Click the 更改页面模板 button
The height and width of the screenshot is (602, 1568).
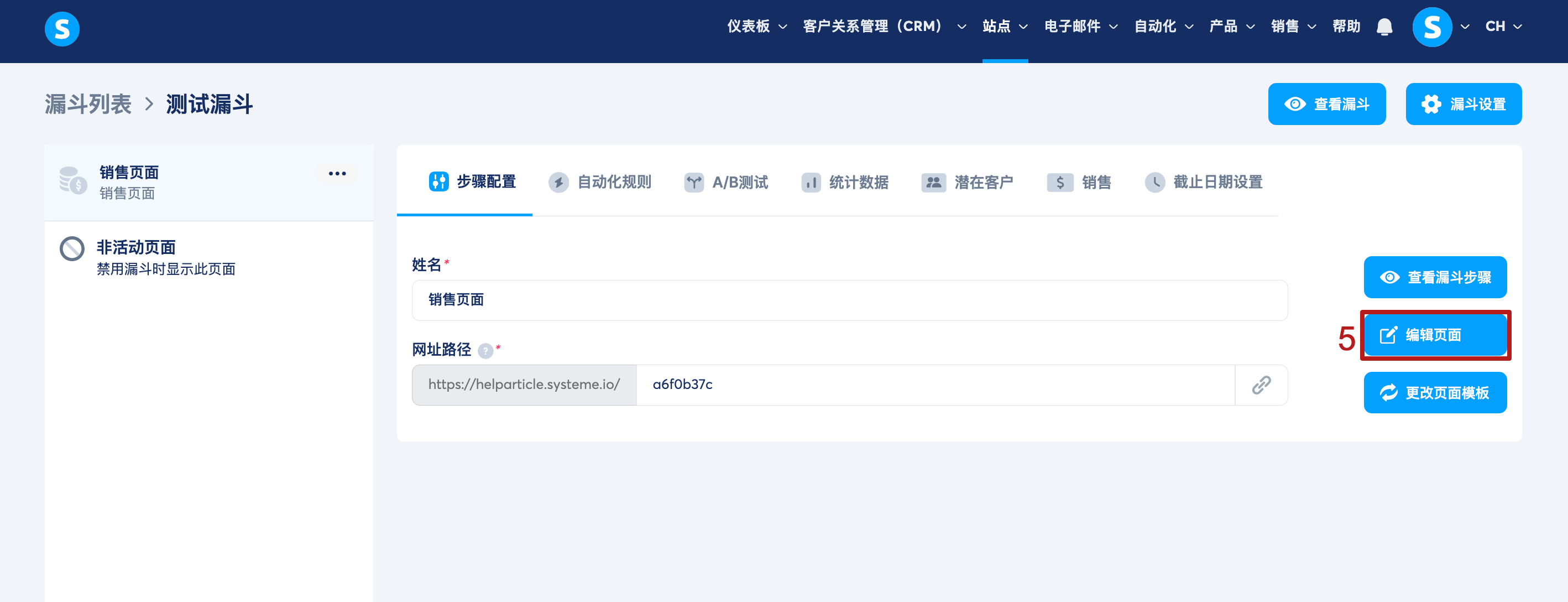tap(1435, 393)
